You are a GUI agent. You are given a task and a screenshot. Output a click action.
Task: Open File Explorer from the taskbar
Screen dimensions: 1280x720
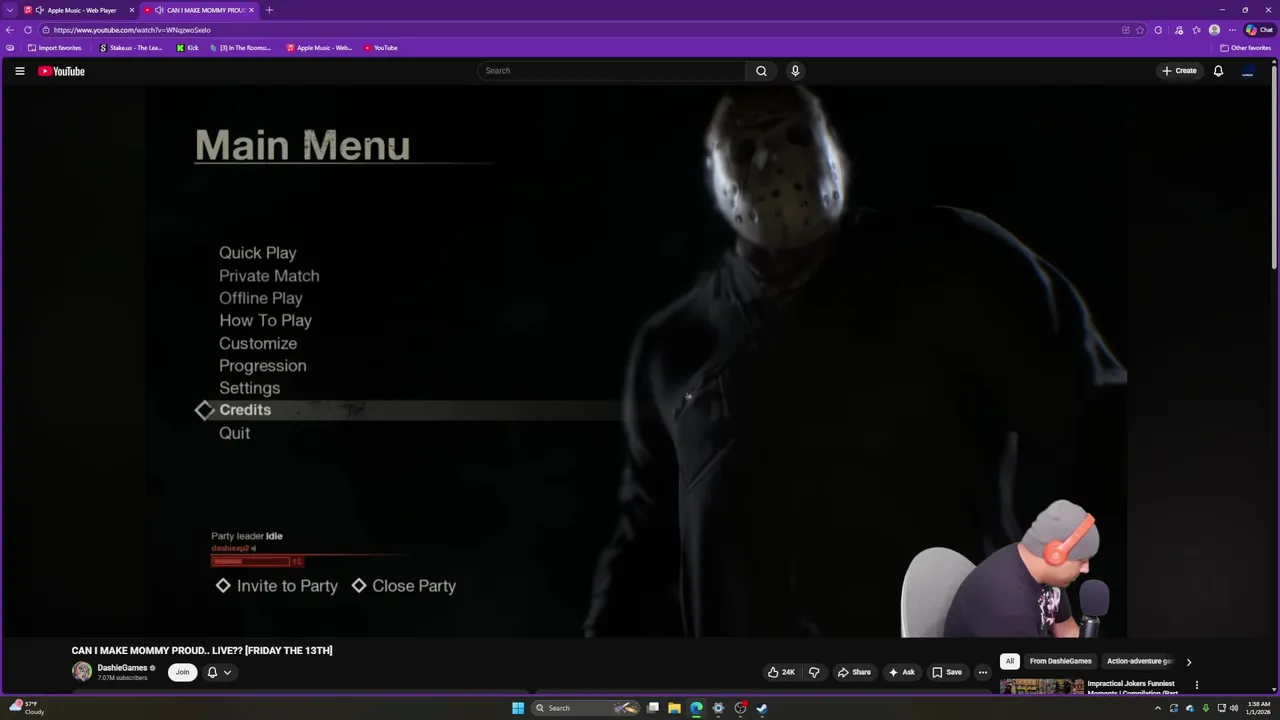[x=674, y=708]
